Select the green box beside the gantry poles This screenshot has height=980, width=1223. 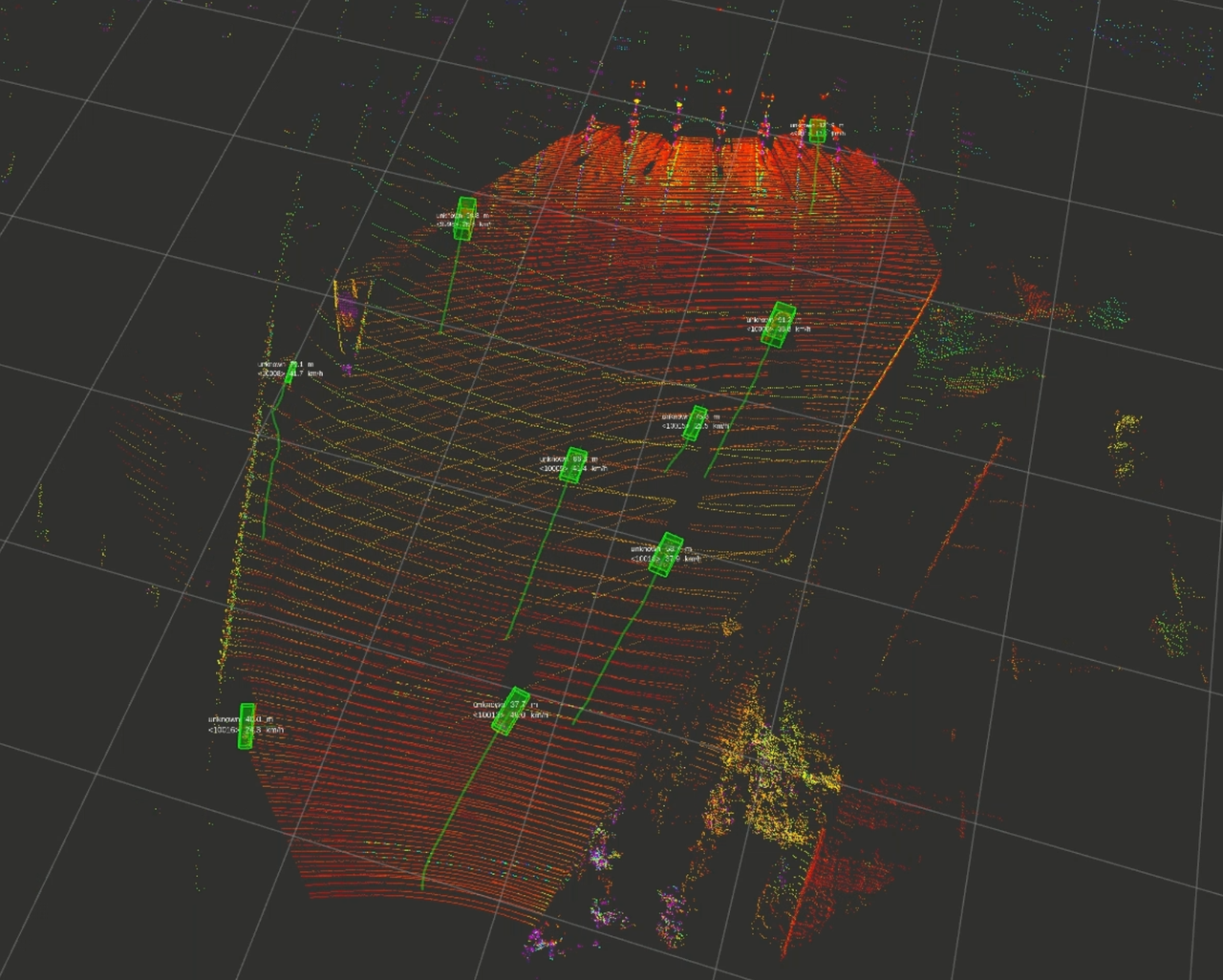tap(817, 130)
